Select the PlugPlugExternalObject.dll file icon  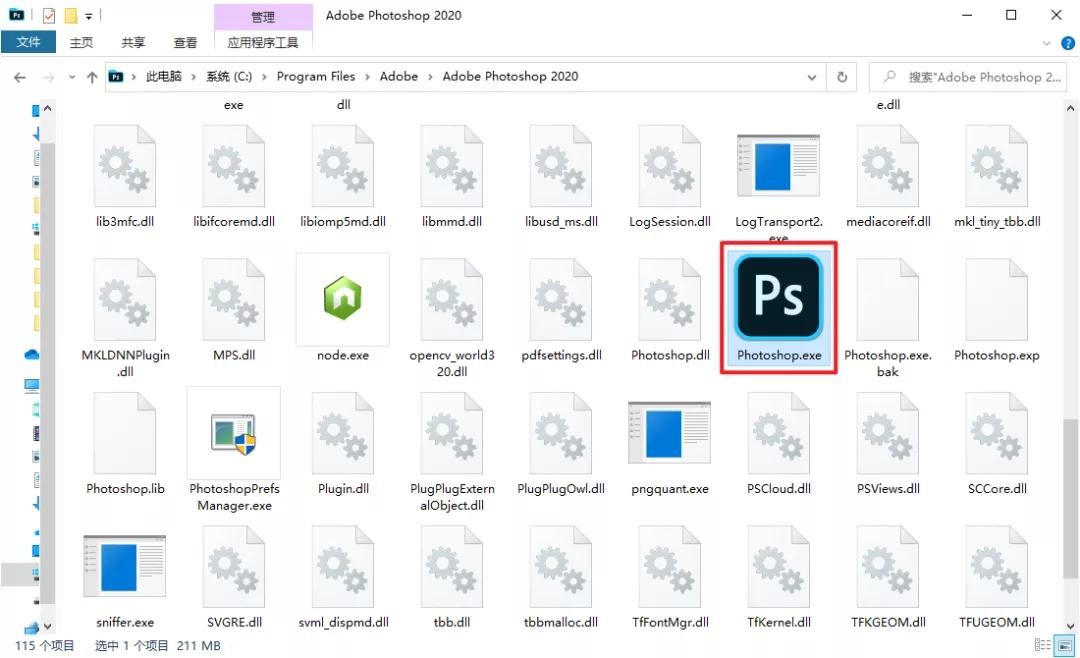[452, 433]
